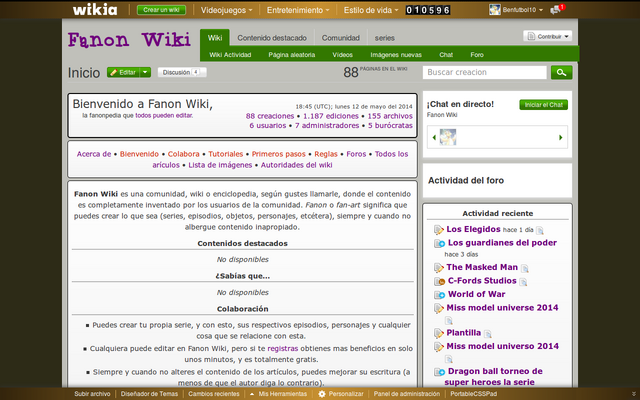Click Subir archivo in bottom toolbar

pos(92,394)
